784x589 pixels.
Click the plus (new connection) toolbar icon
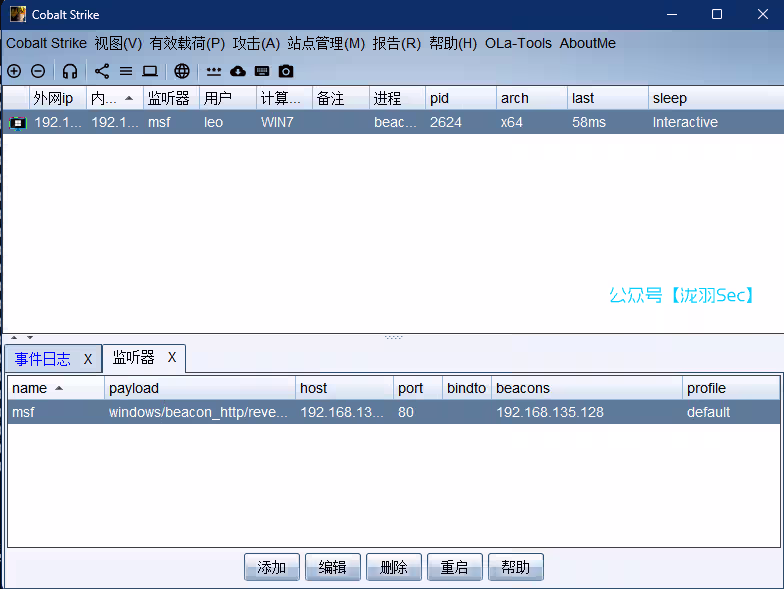tap(14, 71)
